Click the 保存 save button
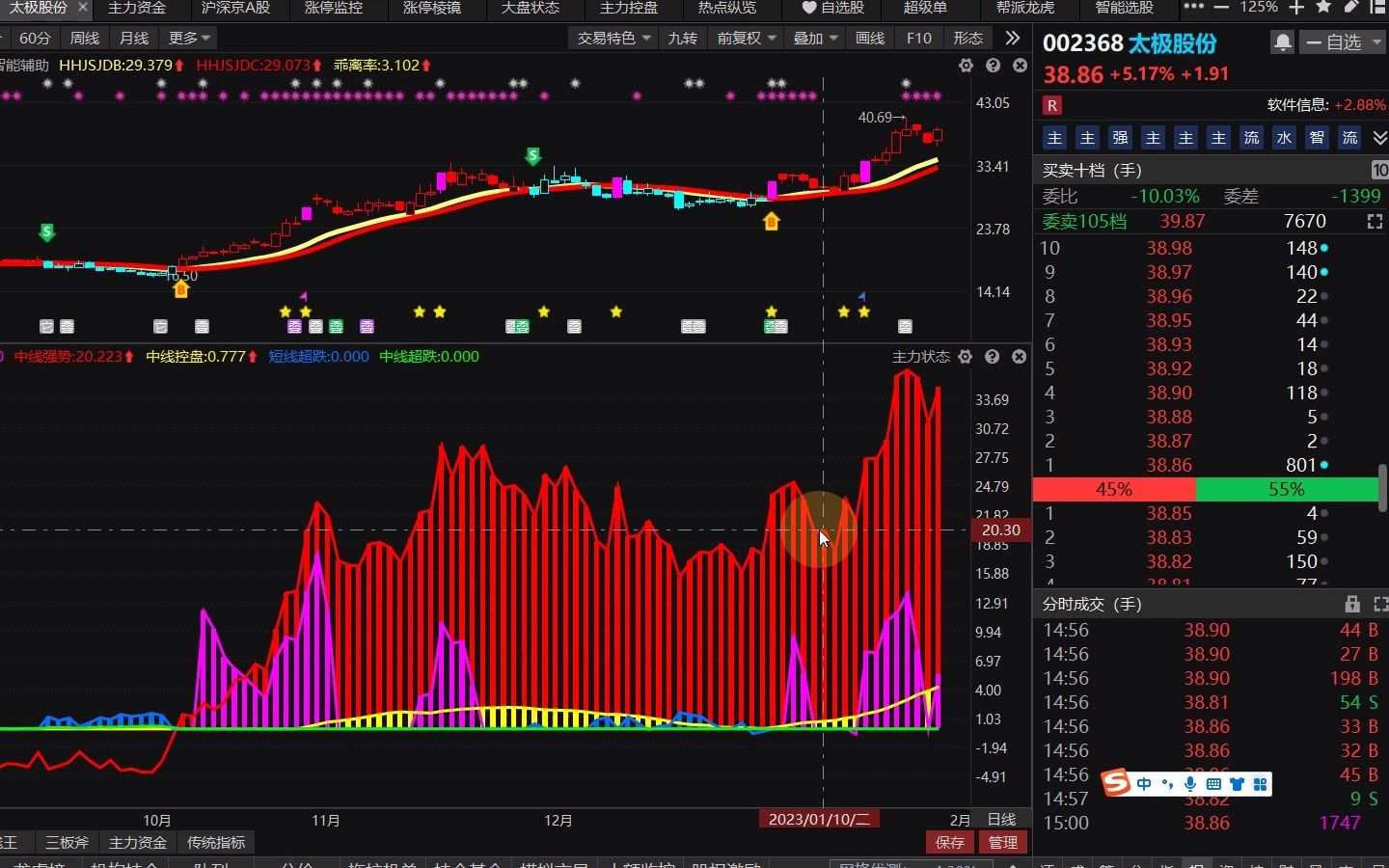1389x868 pixels. [x=950, y=842]
